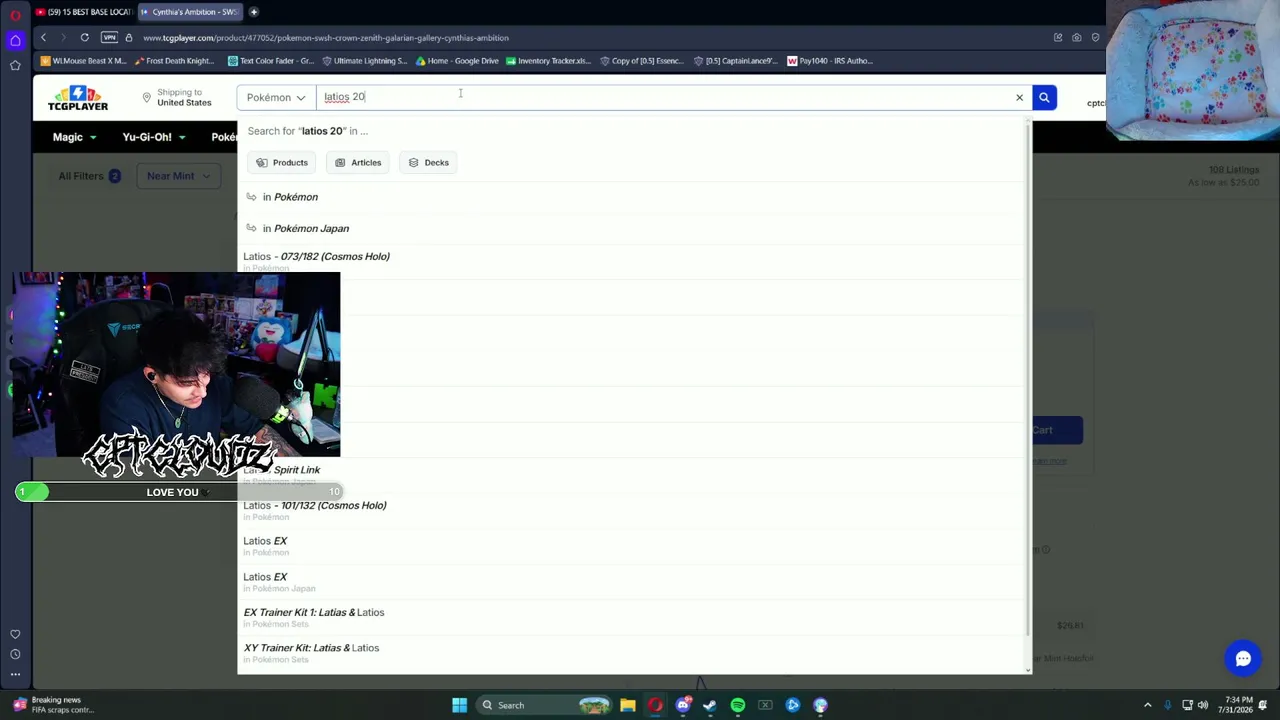Viewport: 1280px width, 720px height.
Task: Open the sidebar history clock icon
Action: coord(15,654)
